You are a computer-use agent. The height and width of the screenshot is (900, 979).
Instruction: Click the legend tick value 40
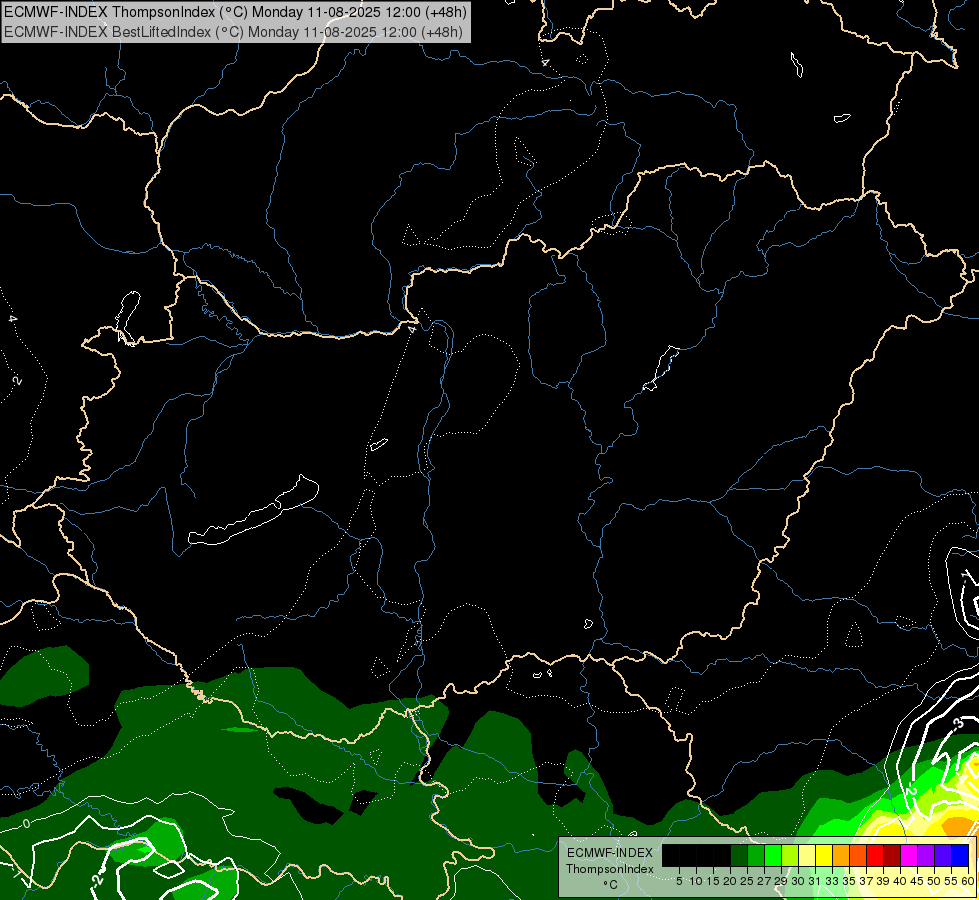pyautogui.click(x=900, y=881)
